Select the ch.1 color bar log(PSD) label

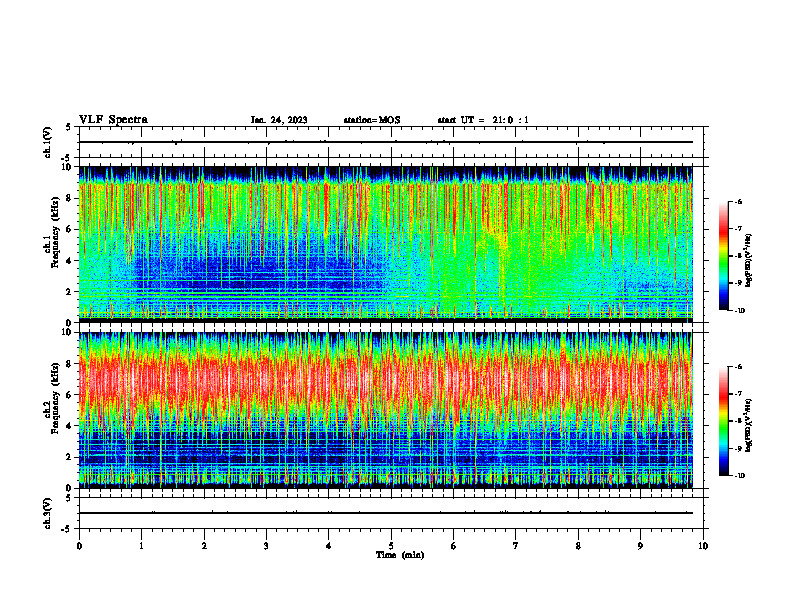coord(748,261)
